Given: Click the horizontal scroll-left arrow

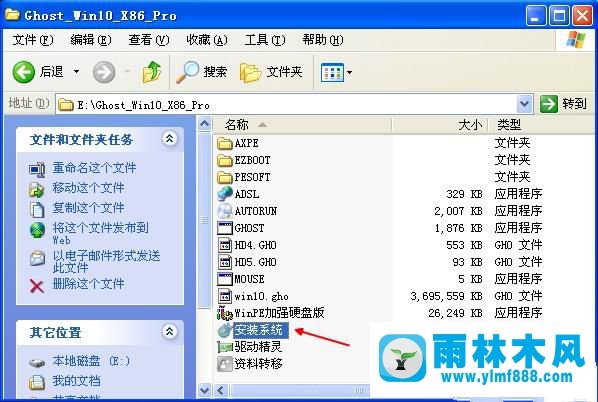Looking at the screenshot, I should pyautogui.click(x=220, y=390).
